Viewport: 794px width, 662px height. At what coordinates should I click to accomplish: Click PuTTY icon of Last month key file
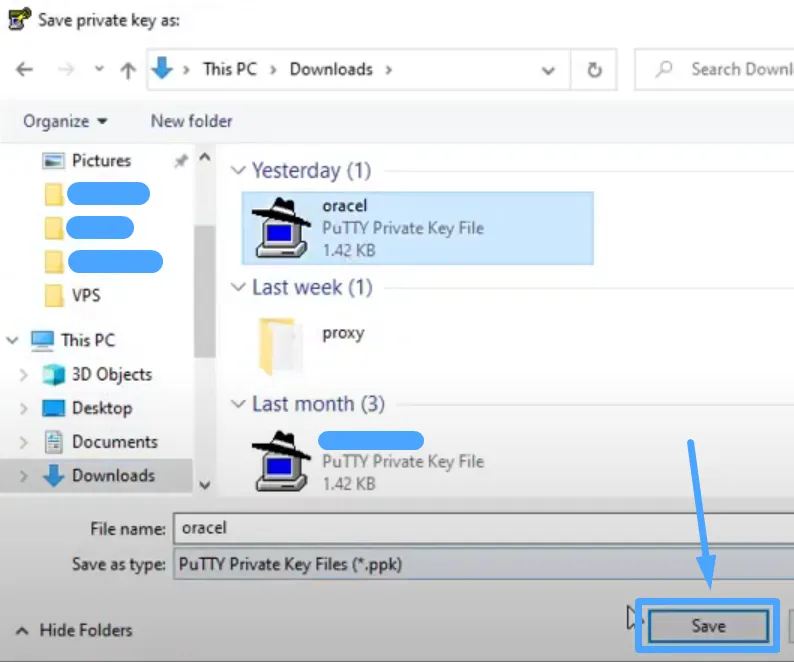pos(281,461)
